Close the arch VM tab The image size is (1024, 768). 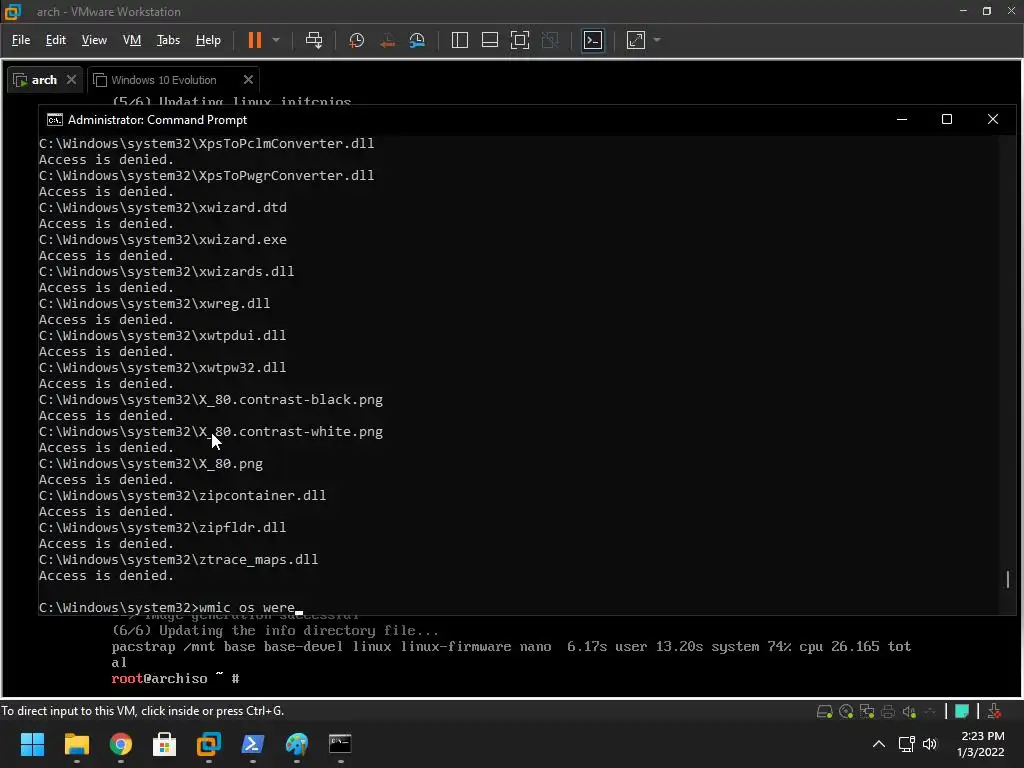tap(71, 80)
